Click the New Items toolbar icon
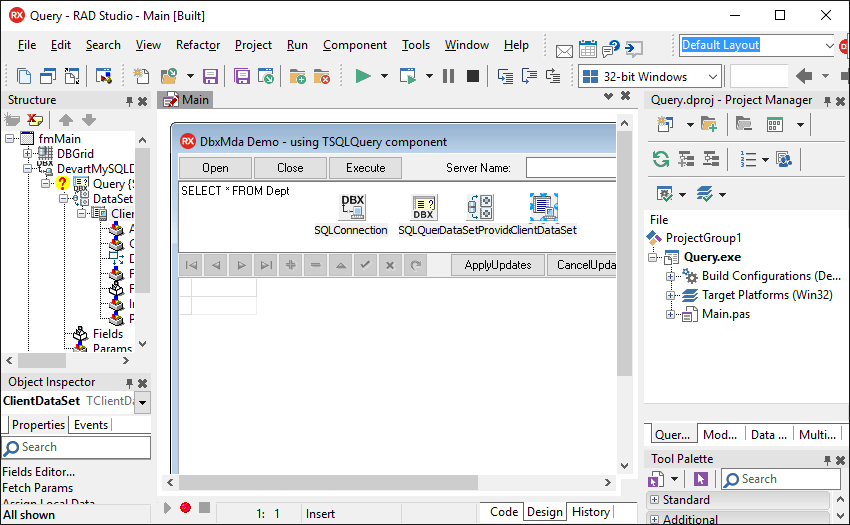The image size is (850, 525). 141,76
